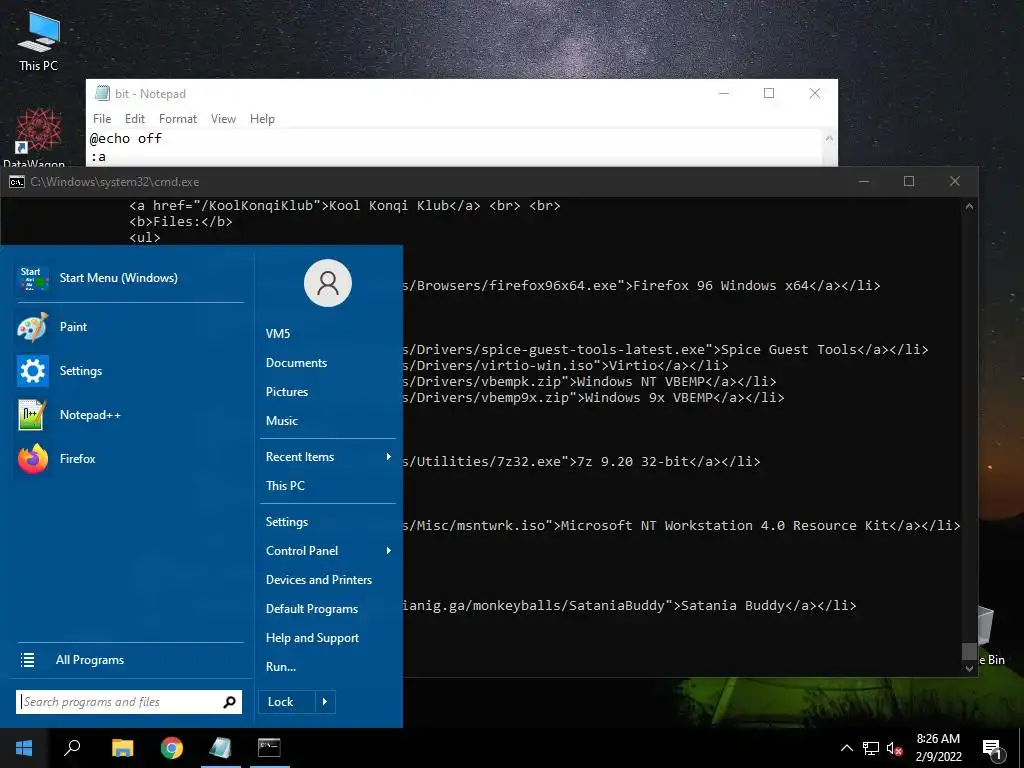The height and width of the screenshot is (768, 1024).
Task: Select the Recycle Bin desktop icon
Action: pyautogui.click(x=990, y=635)
